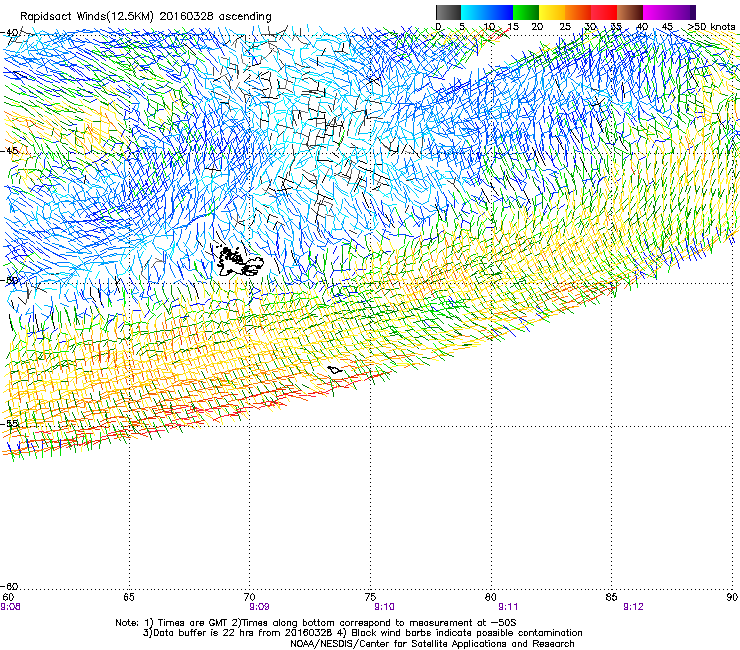740x650 pixels.
Task: Click the 'Note: 1) Times are GMT' line
Action: [x=316, y=623]
